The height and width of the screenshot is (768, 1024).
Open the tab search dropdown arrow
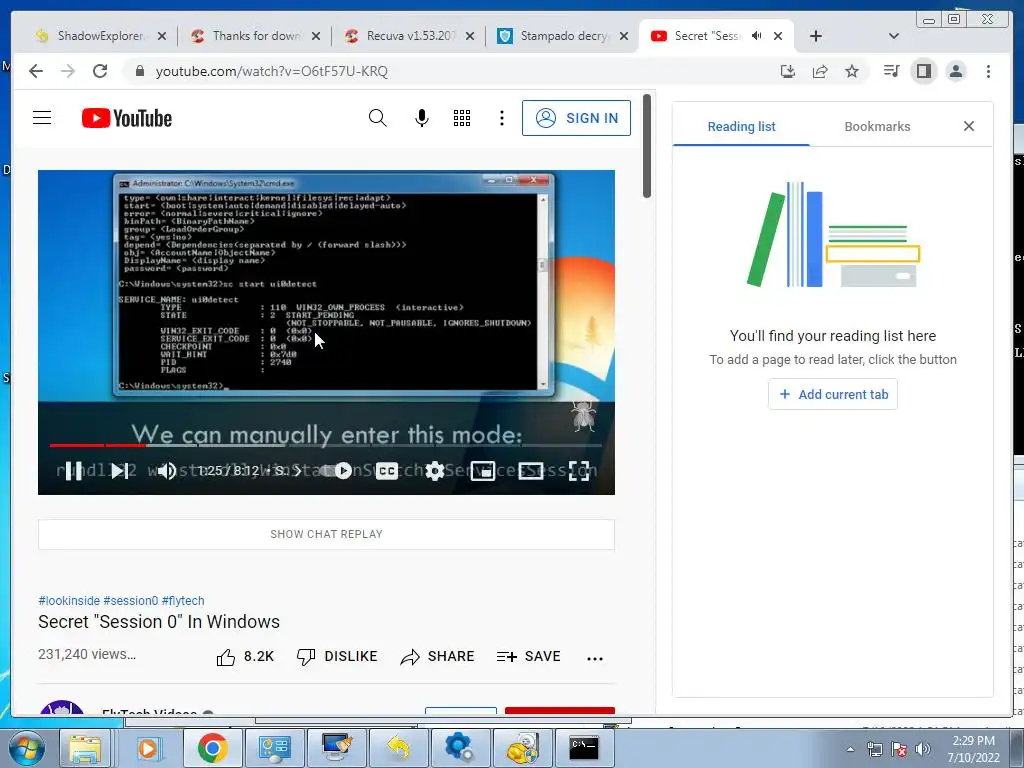[x=894, y=36]
